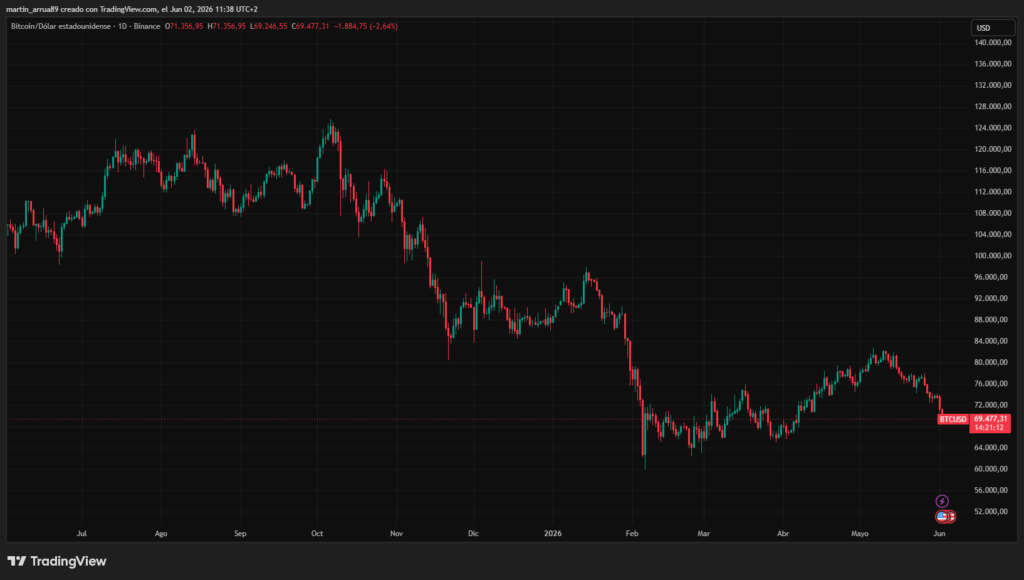
Task: Click the low value L69.246,55
Action: tap(268, 26)
